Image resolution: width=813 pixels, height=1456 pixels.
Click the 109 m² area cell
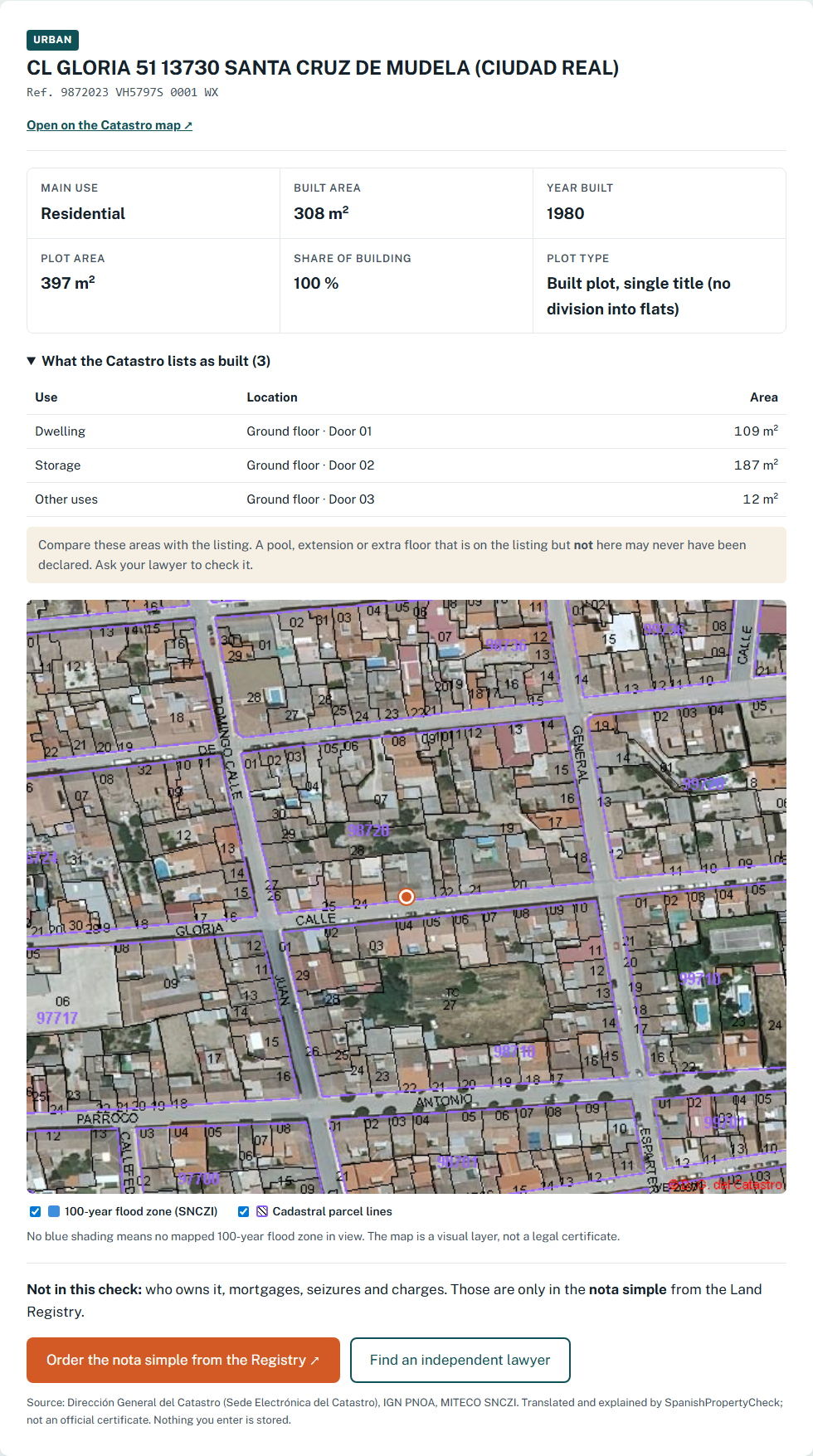click(756, 431)
